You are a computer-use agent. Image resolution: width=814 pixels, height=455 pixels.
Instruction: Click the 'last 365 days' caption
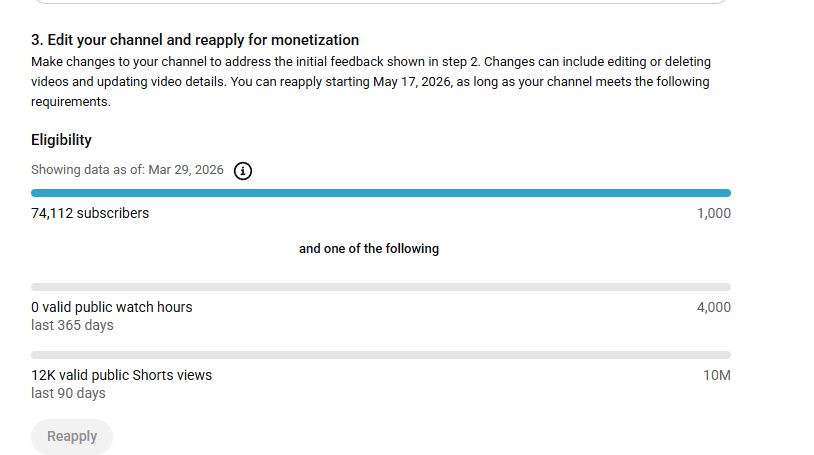click(72, 325)
